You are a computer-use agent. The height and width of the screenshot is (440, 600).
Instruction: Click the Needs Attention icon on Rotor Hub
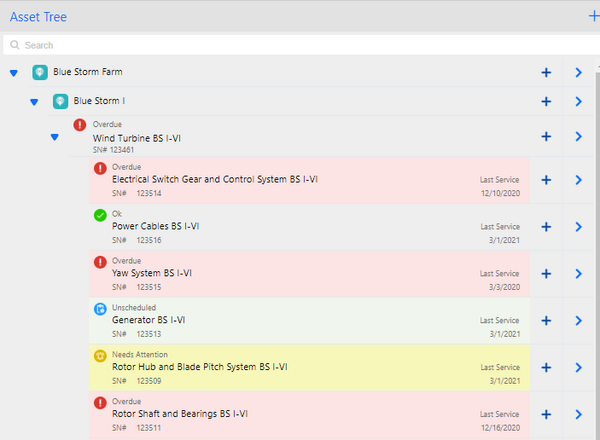click(100, 356)
